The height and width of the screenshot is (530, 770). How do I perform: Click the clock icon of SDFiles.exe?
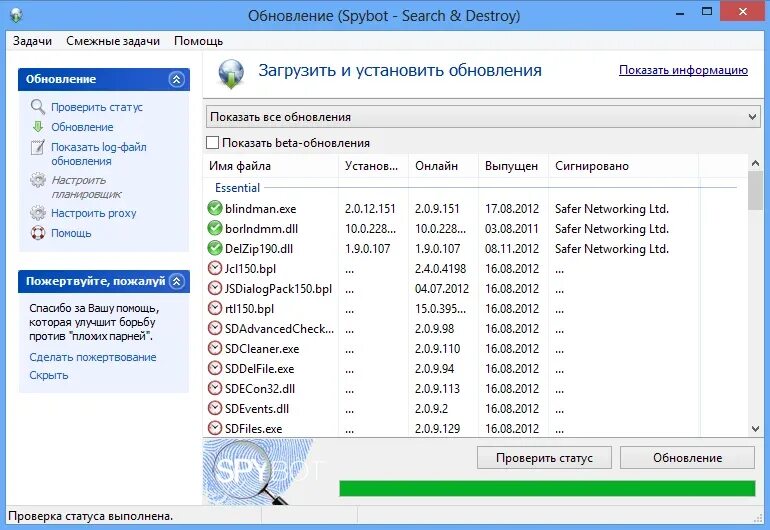point(215,428)
